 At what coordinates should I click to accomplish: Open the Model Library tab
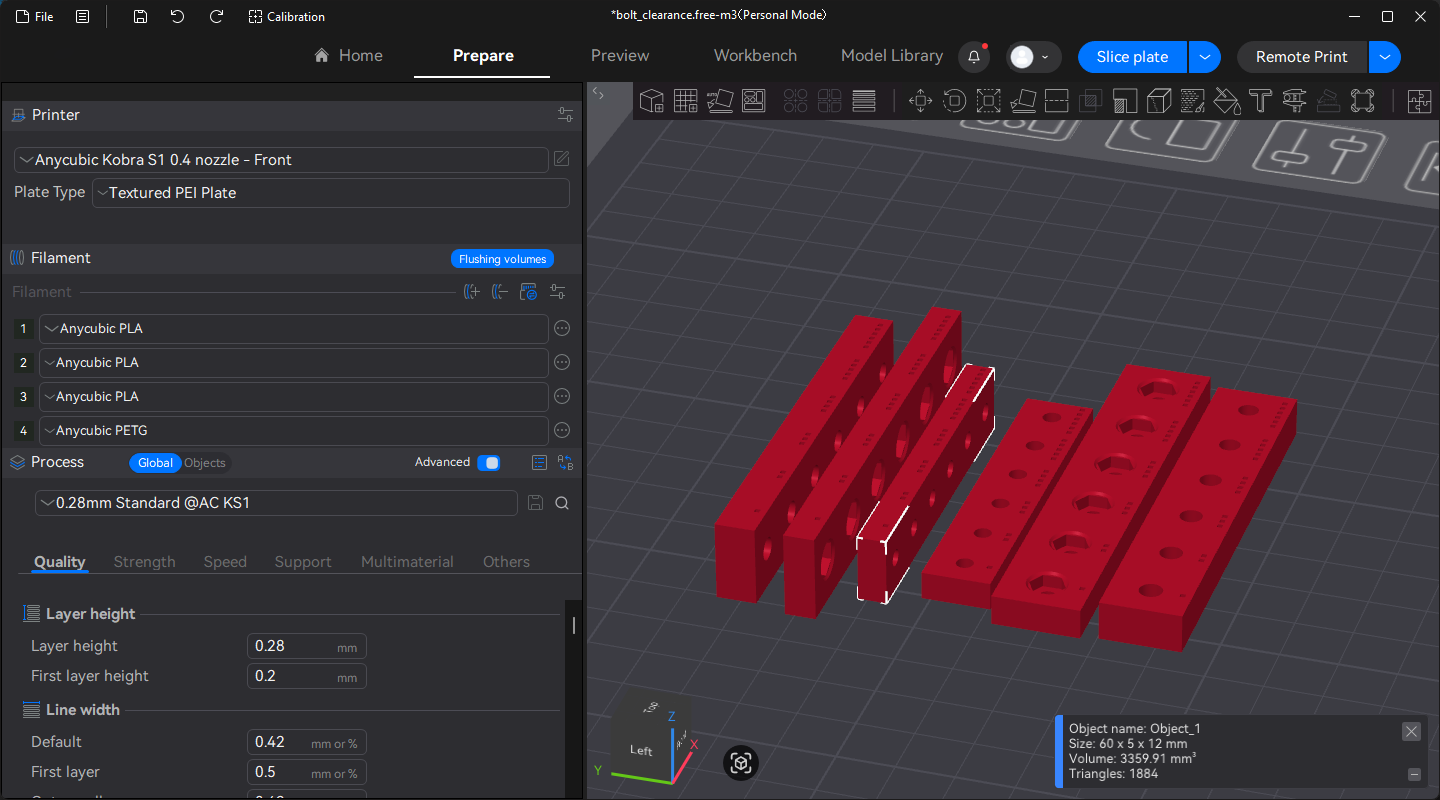[x=892, y=56]
